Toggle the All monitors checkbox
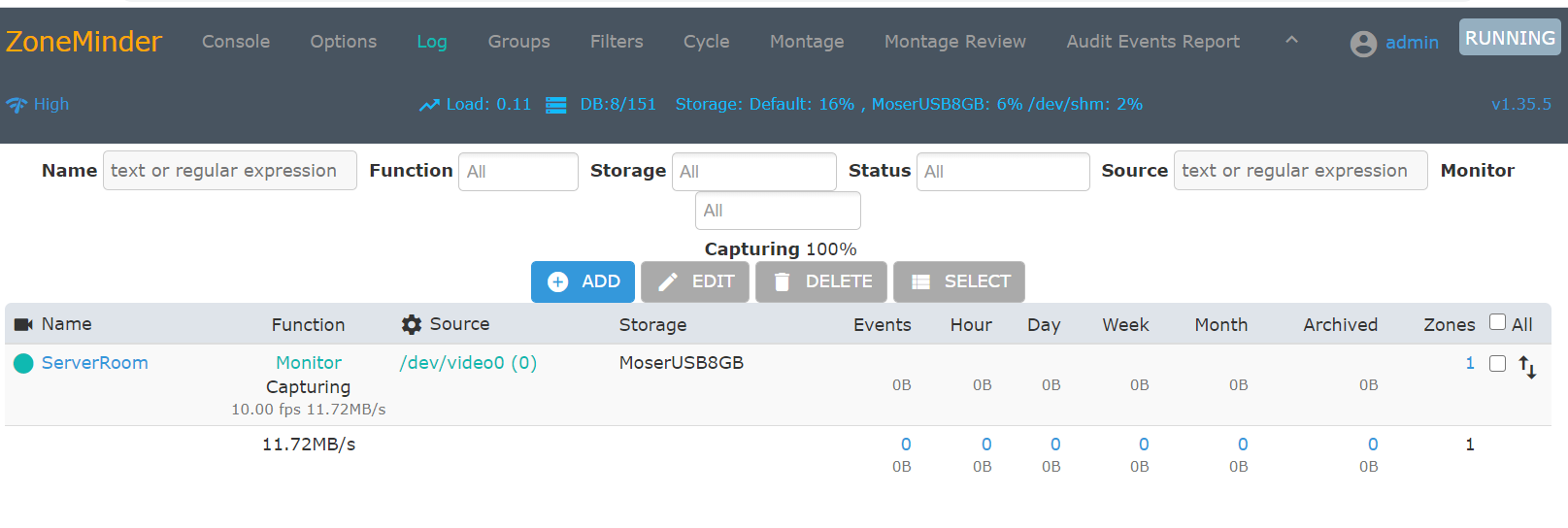Screen dimensions: 1568x528 pyautogui.click(x=1498, y=322)
